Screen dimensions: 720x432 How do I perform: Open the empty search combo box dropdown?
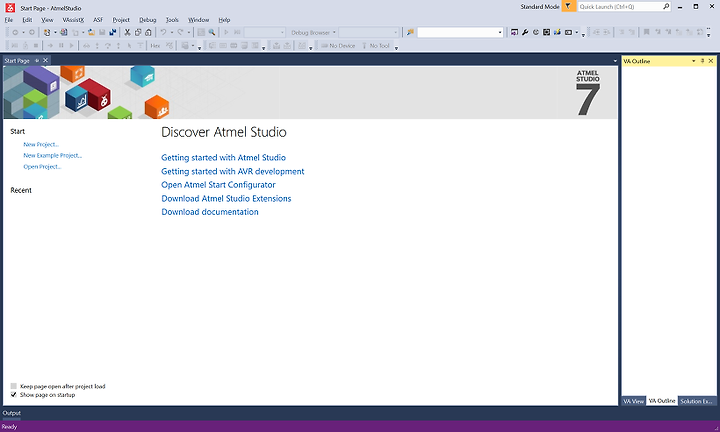coord(500,32)
